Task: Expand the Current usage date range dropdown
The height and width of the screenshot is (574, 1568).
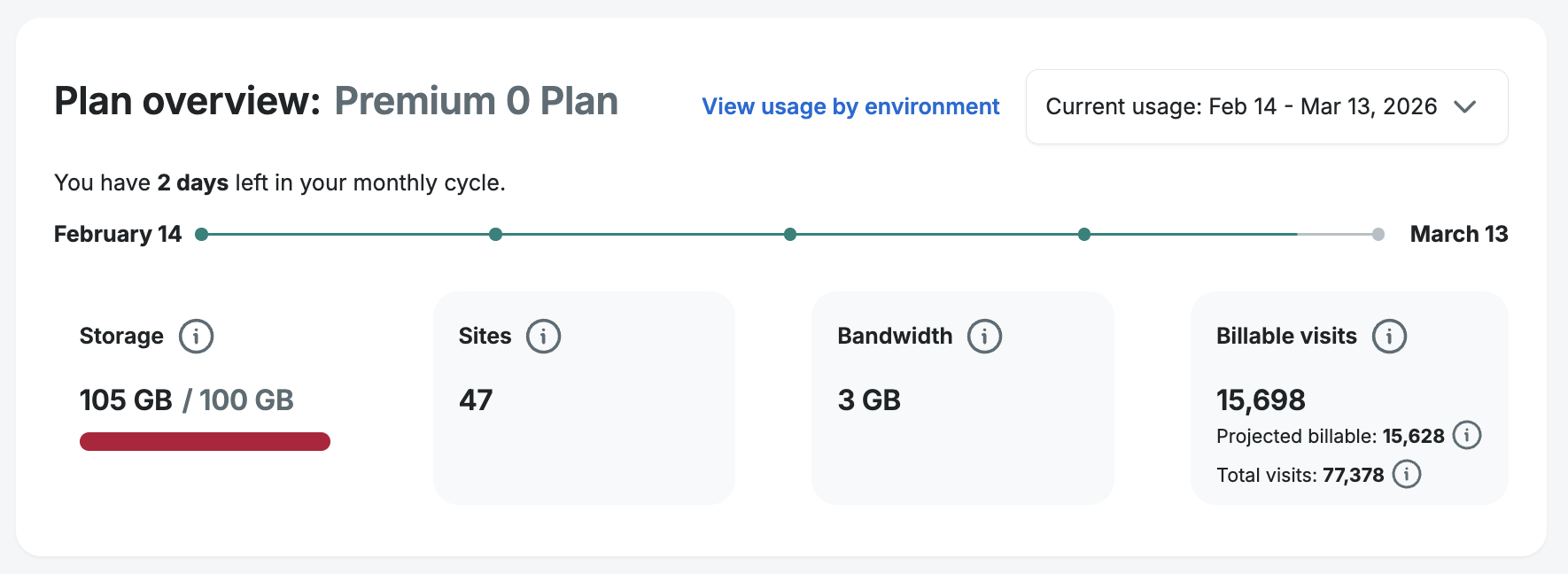Action: click(x=1266, y=107)
